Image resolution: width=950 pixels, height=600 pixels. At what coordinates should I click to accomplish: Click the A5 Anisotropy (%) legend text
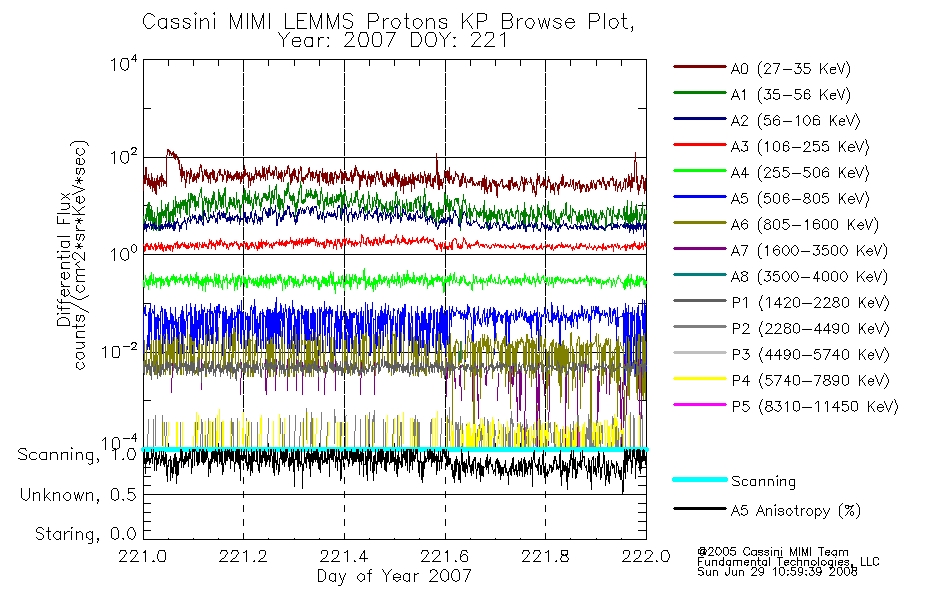[796, 511]
